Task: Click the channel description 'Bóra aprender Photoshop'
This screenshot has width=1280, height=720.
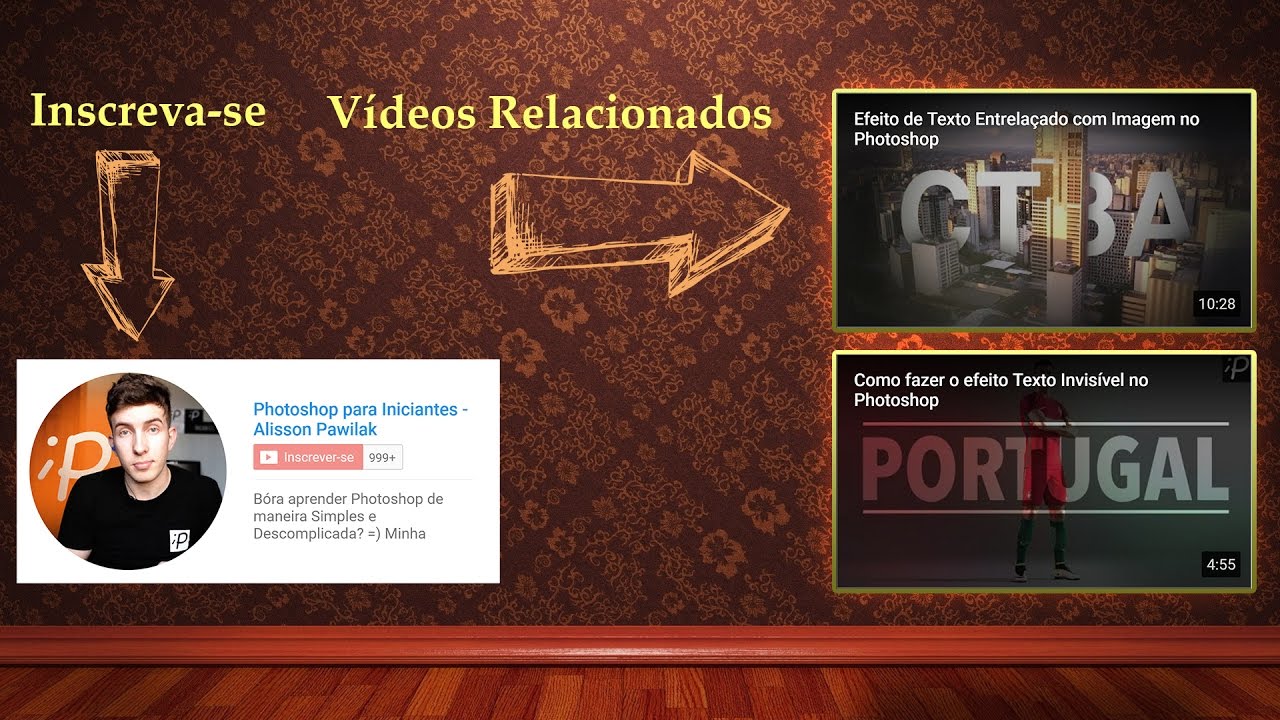Action: click(348, 516)
